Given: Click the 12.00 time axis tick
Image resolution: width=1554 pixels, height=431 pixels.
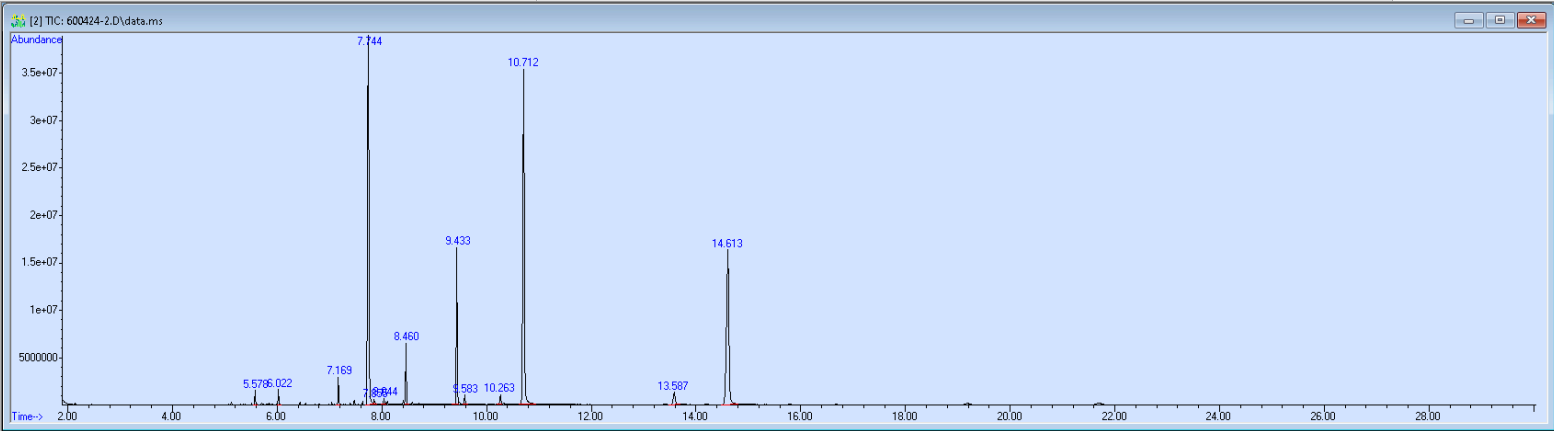Looking at the screenshot, I should 590,415.
